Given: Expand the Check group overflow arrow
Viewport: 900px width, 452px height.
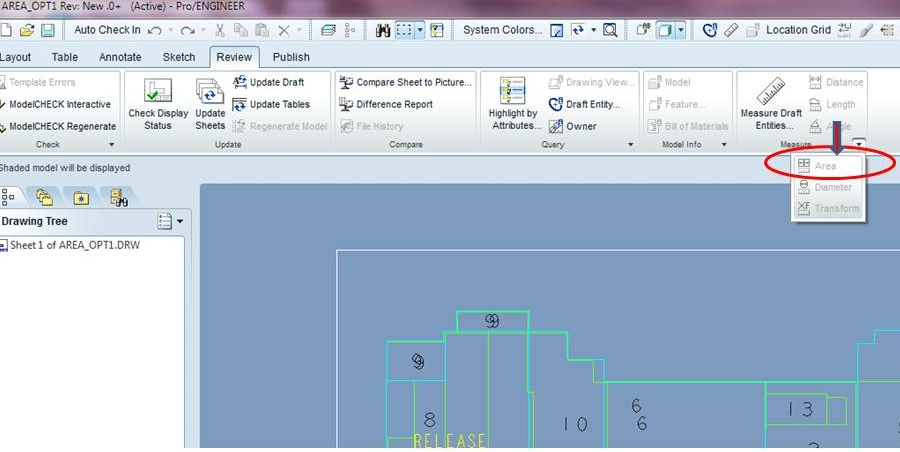Looking at the screenshot, I should pos(111,145).
